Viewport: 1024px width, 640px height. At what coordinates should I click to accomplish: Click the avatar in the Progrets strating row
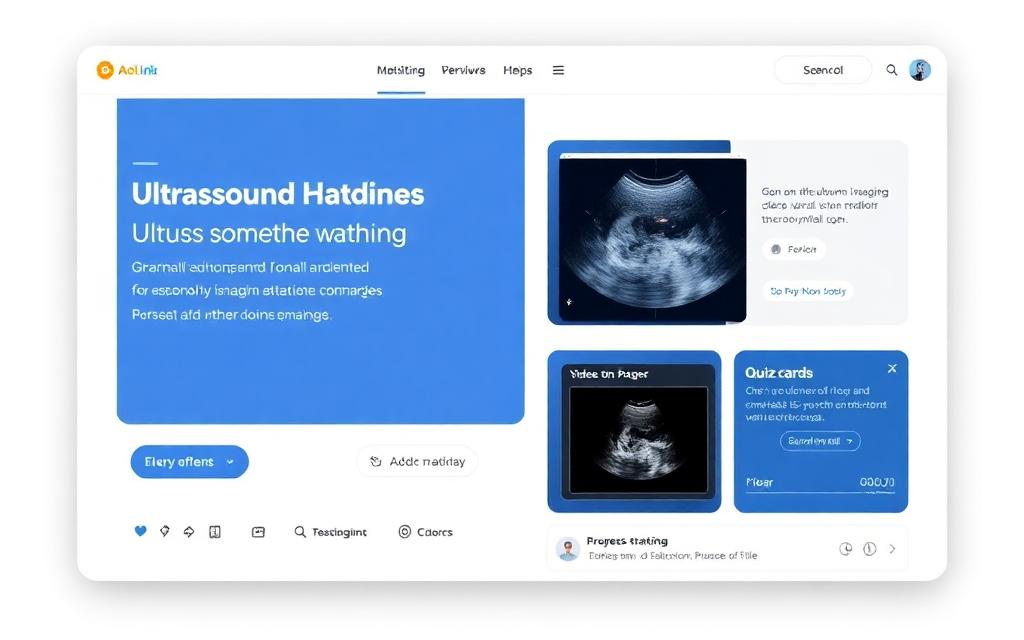point(568,549)
